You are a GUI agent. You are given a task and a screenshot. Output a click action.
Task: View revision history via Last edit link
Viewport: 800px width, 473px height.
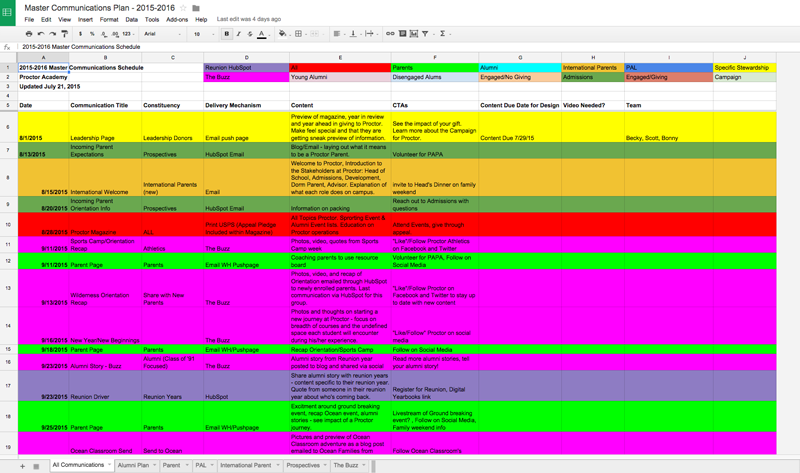(249, 19)
